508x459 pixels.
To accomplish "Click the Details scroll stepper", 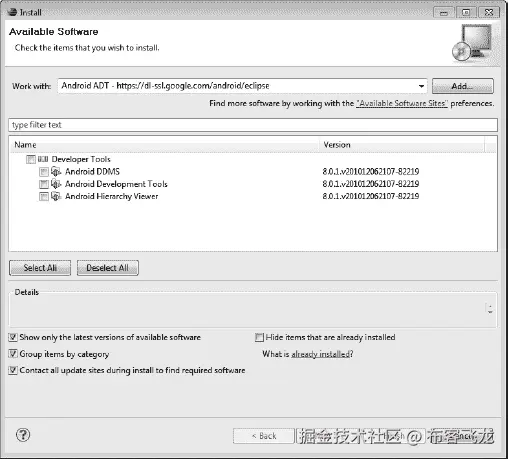I will tap(490, 309).
